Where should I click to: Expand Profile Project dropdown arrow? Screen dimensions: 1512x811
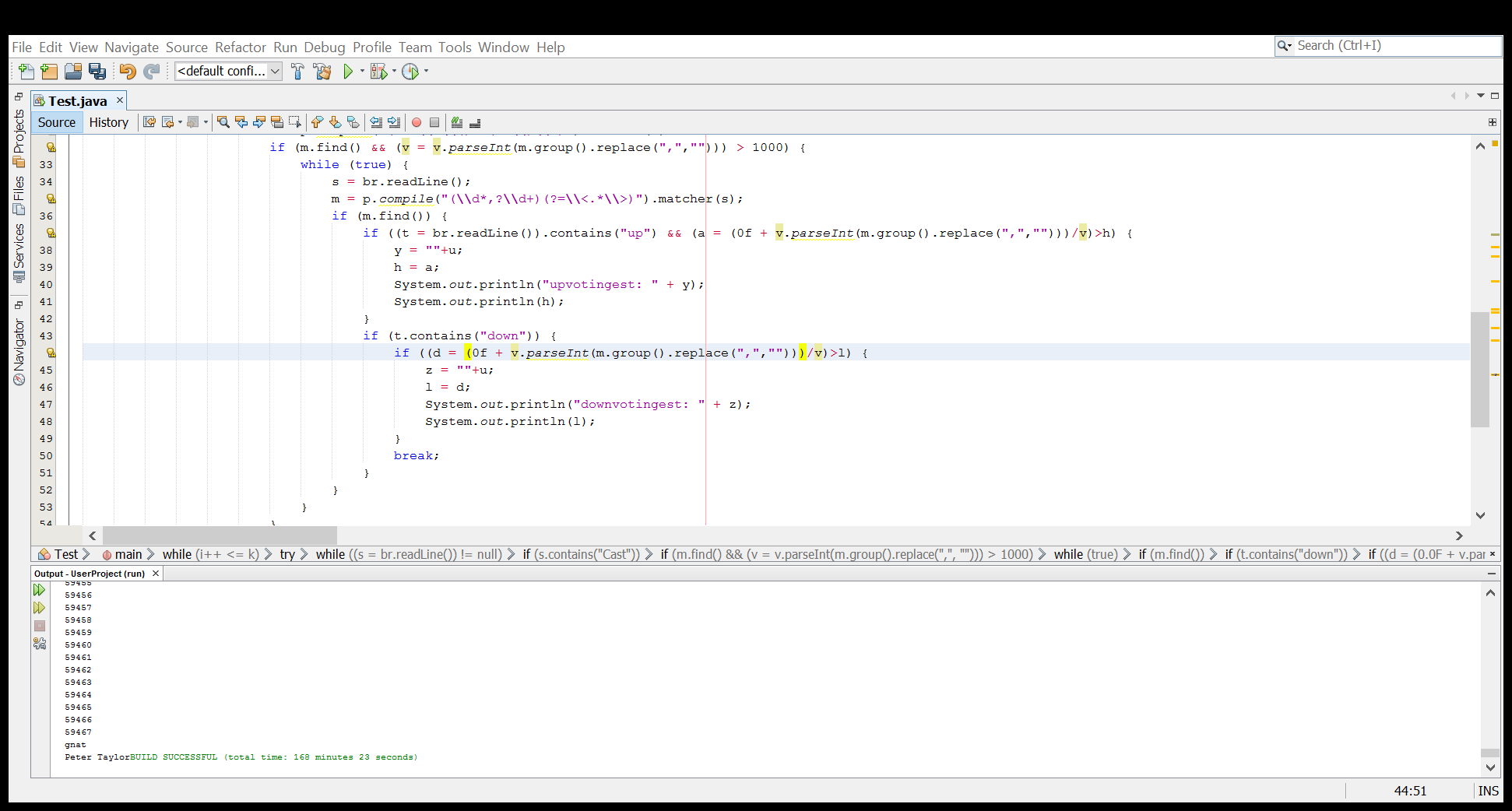pyautogui.click(x=426, y=72)
